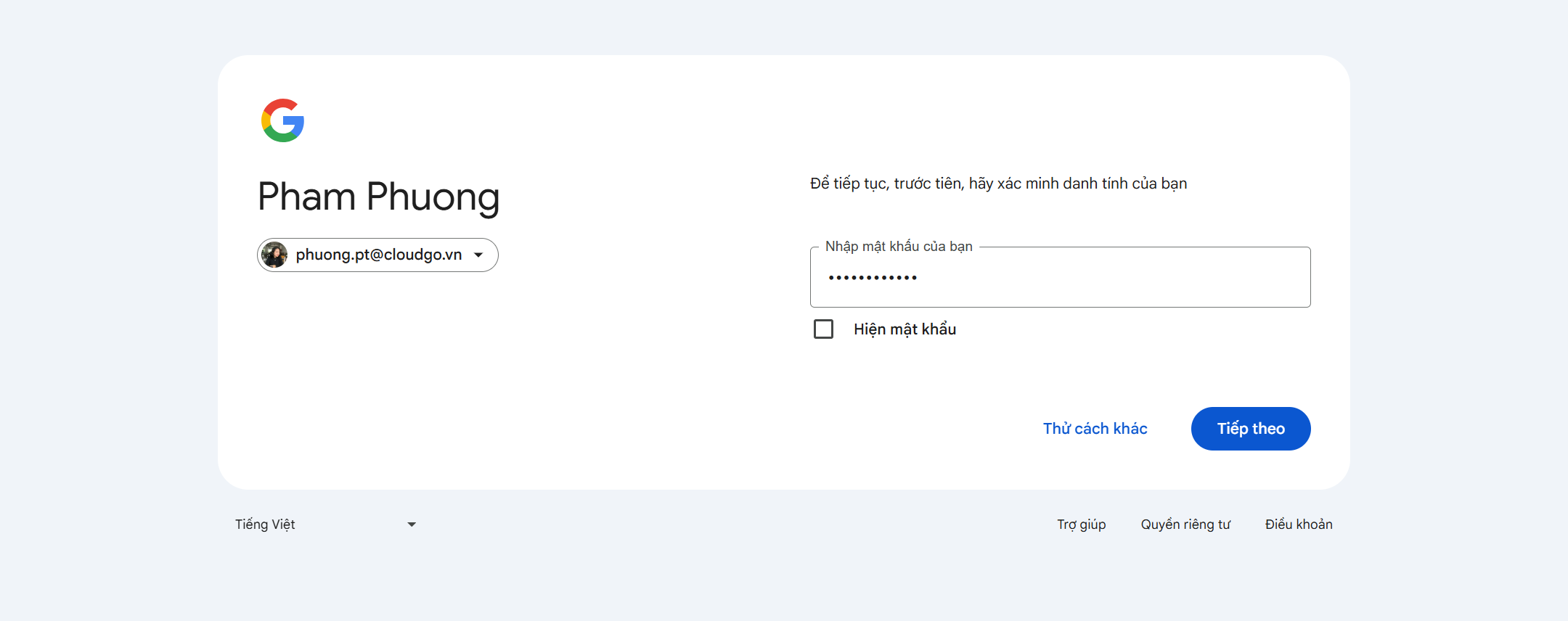Open the Tiếng Việt language dropdown
This screenshot has width=1568, height=621.
(325, 525)
